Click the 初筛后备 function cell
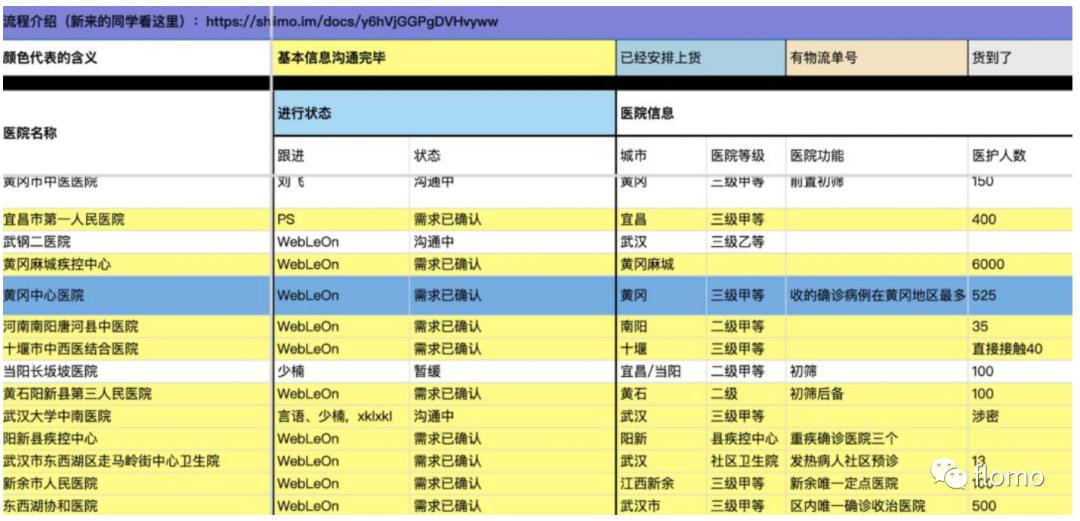Viewport: 1080px width, 521px height. point(877,394)
